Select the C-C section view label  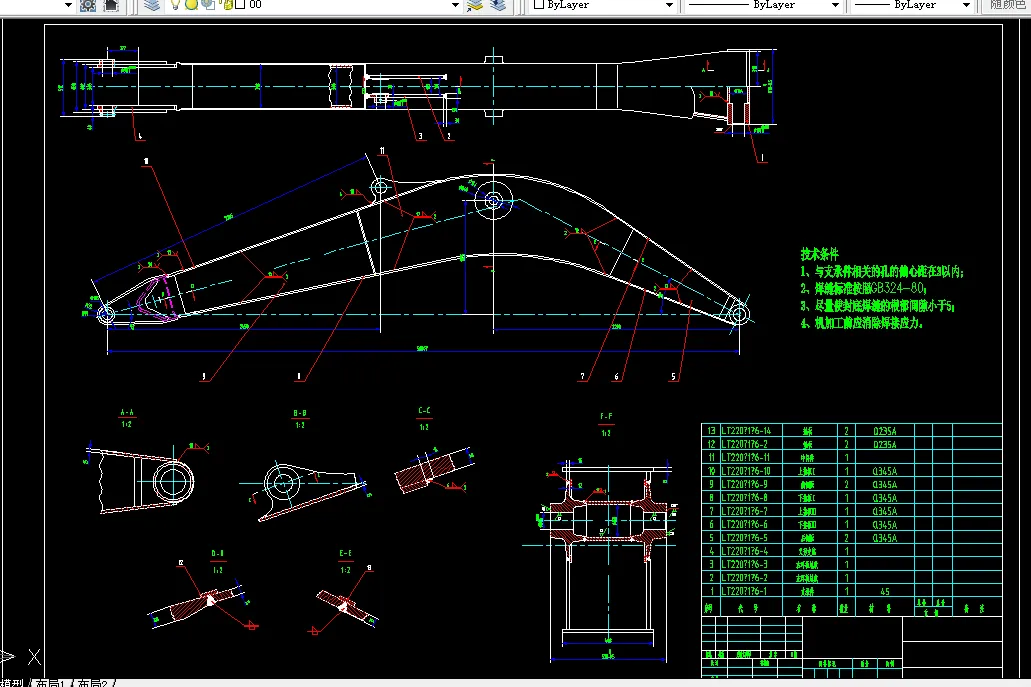[424, 410]
